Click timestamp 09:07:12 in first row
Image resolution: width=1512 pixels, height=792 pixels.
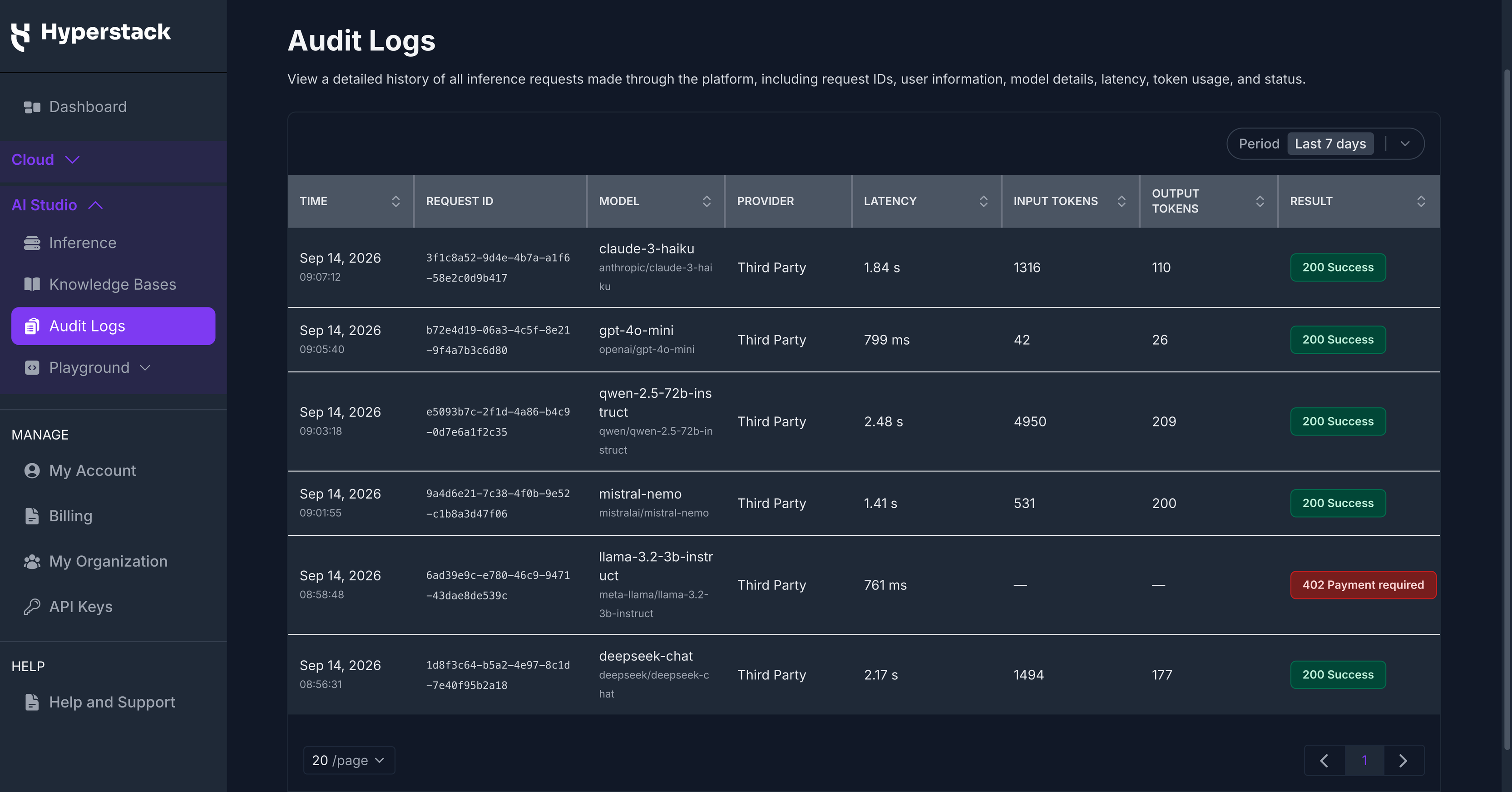(x=320, y=277)
